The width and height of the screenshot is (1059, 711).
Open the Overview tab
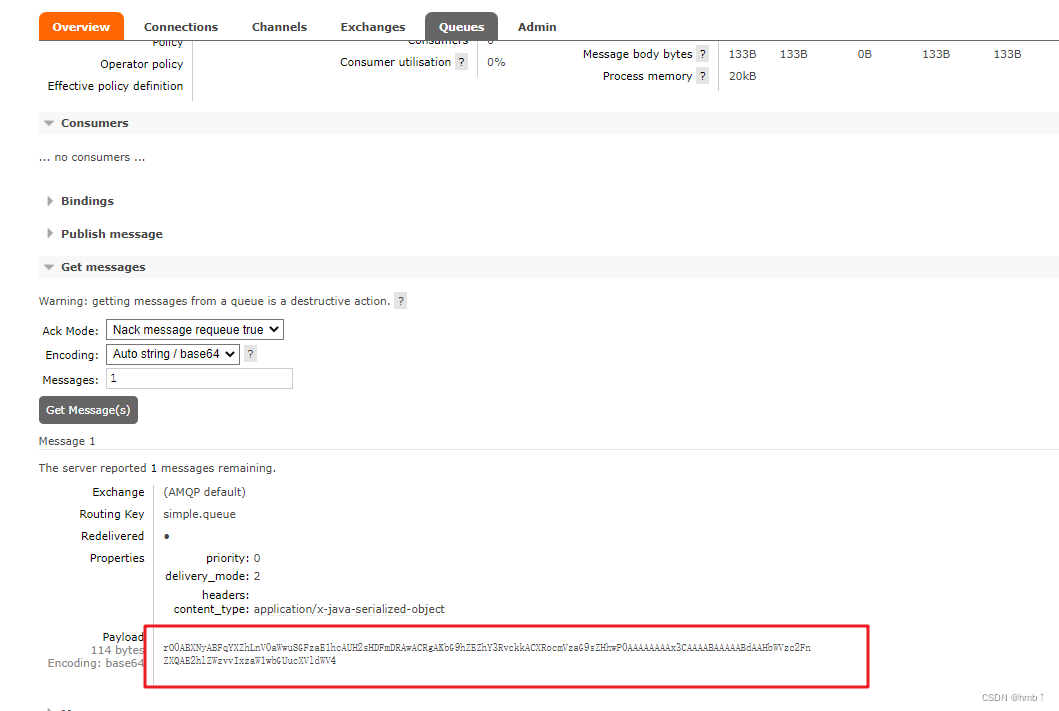[x=81, y=27]
